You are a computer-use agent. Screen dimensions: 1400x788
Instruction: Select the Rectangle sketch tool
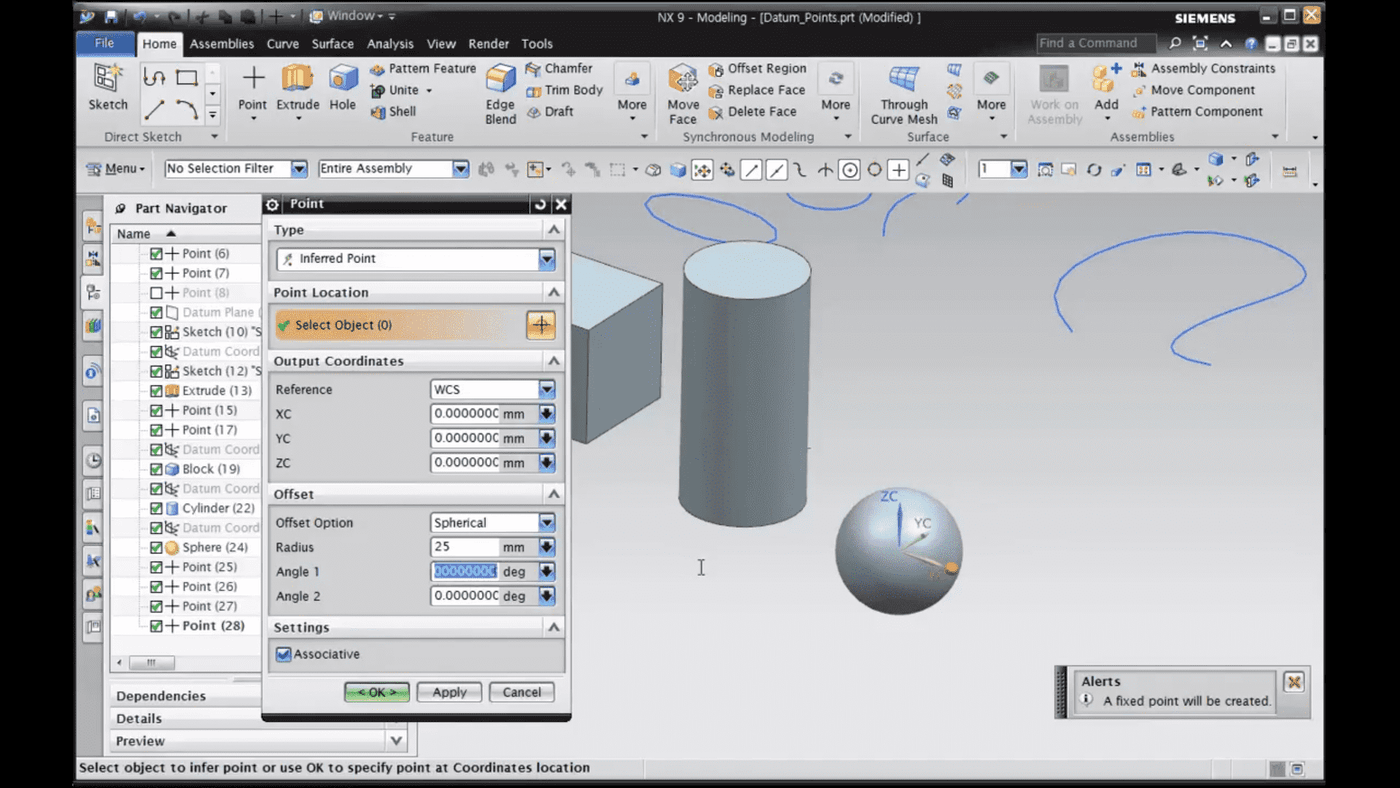187,78
